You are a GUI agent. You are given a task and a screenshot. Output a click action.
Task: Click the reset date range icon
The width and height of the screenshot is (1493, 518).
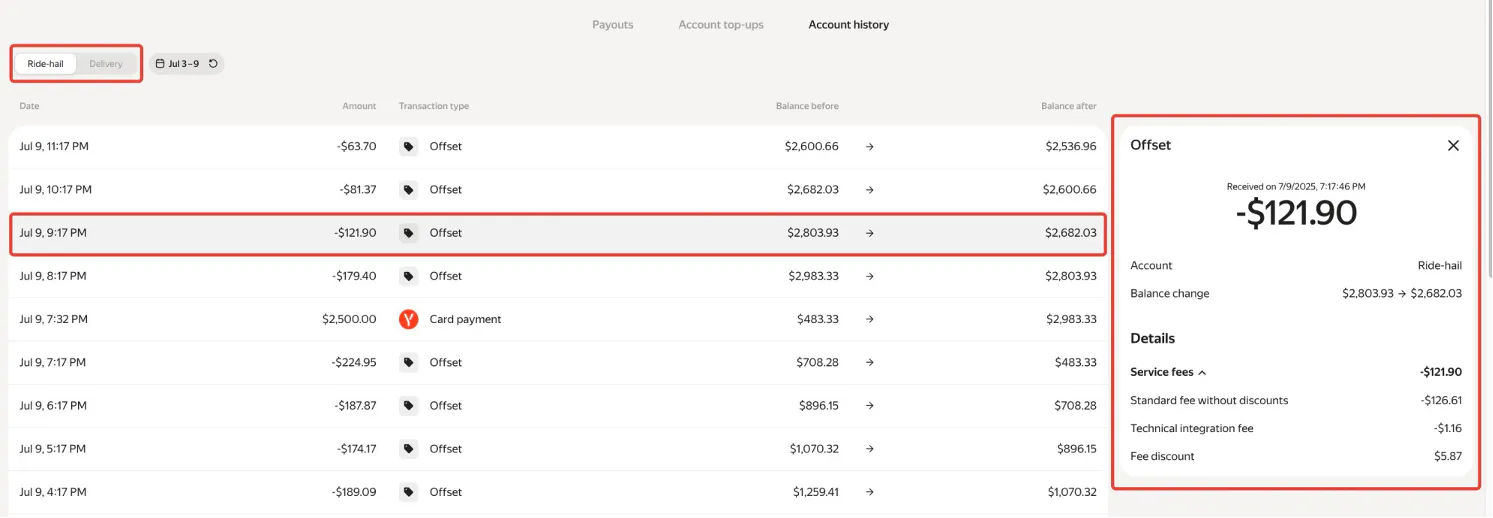(x=213, y=64)
